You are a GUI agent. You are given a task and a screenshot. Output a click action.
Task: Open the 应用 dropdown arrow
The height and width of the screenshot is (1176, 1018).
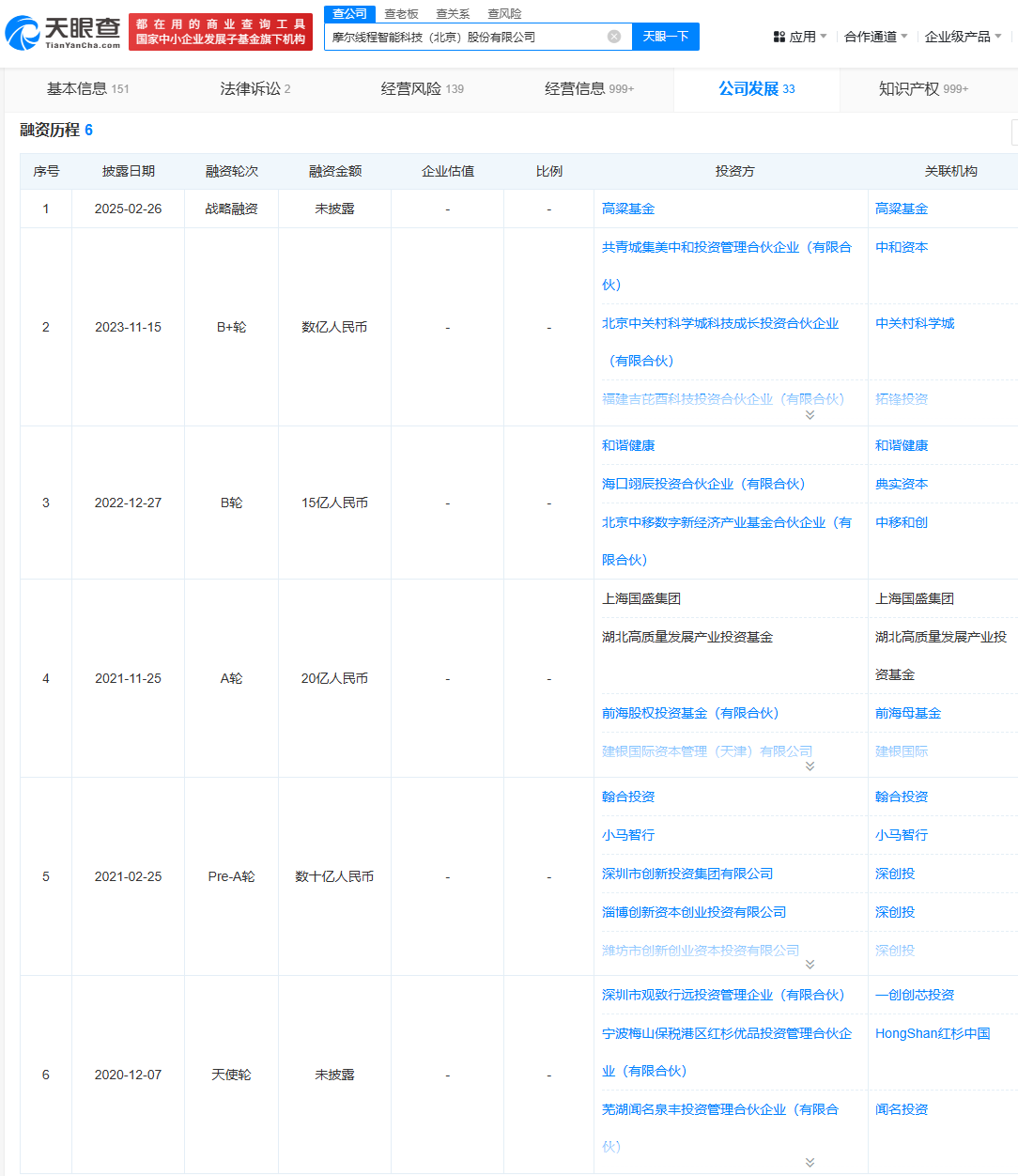click(x=824, y=37)
